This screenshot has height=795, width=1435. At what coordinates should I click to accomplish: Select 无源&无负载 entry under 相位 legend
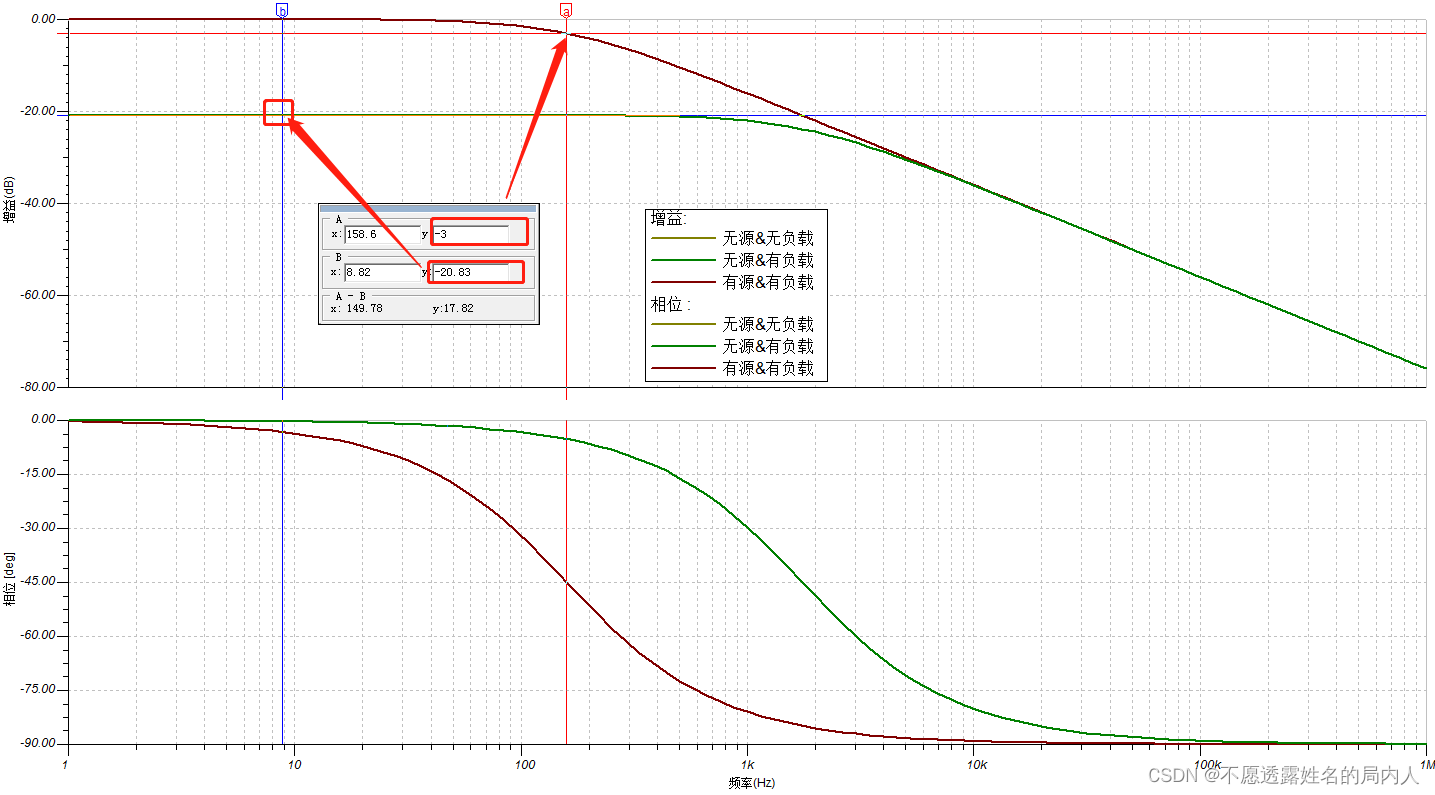[x=768, y=324]
